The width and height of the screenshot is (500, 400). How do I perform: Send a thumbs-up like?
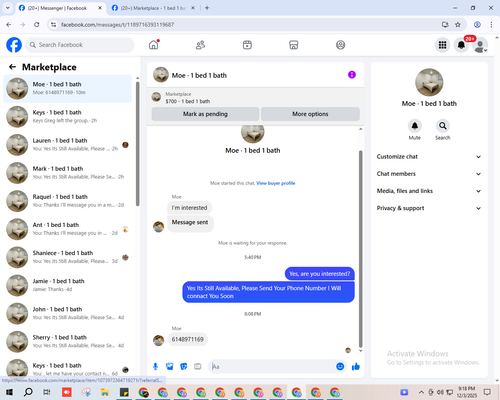point(356,367)
